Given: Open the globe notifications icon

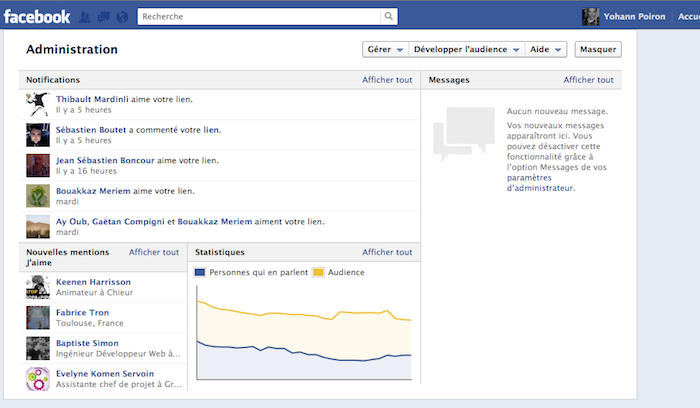Looking at the screenshot, I should point(121,17).
